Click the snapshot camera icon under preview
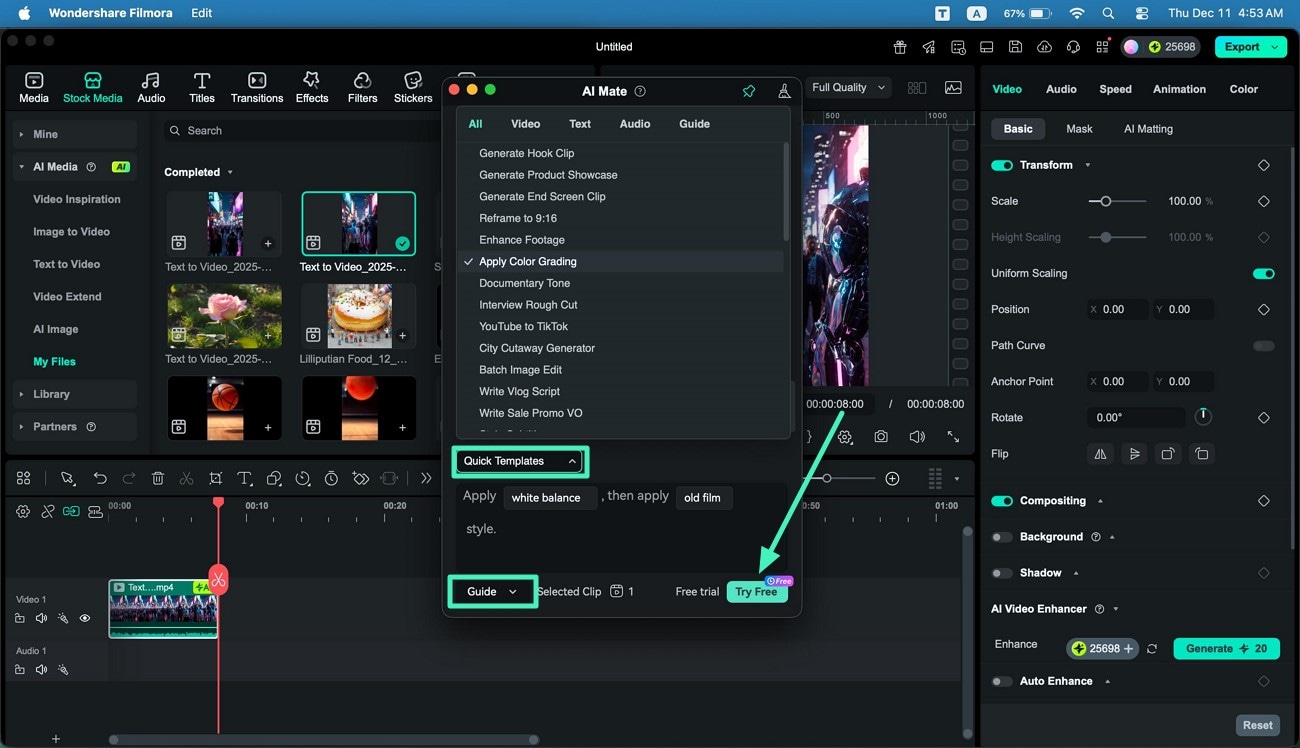Image resolution: width=1300 pixels, height=748 pixels. click(x=880, y=437)
